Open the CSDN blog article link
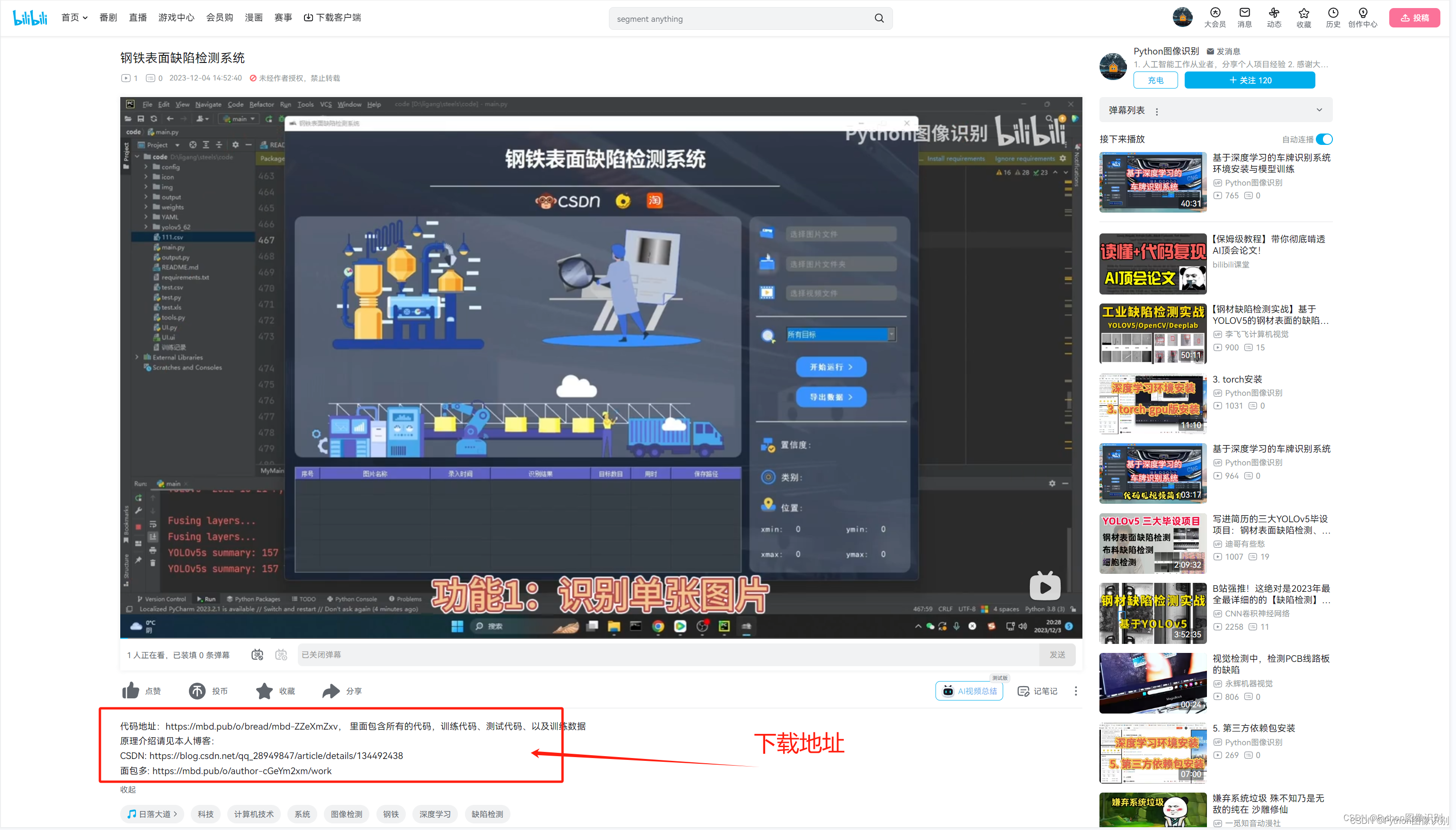Screen dimensions: 1456x830 coord(276,755)
